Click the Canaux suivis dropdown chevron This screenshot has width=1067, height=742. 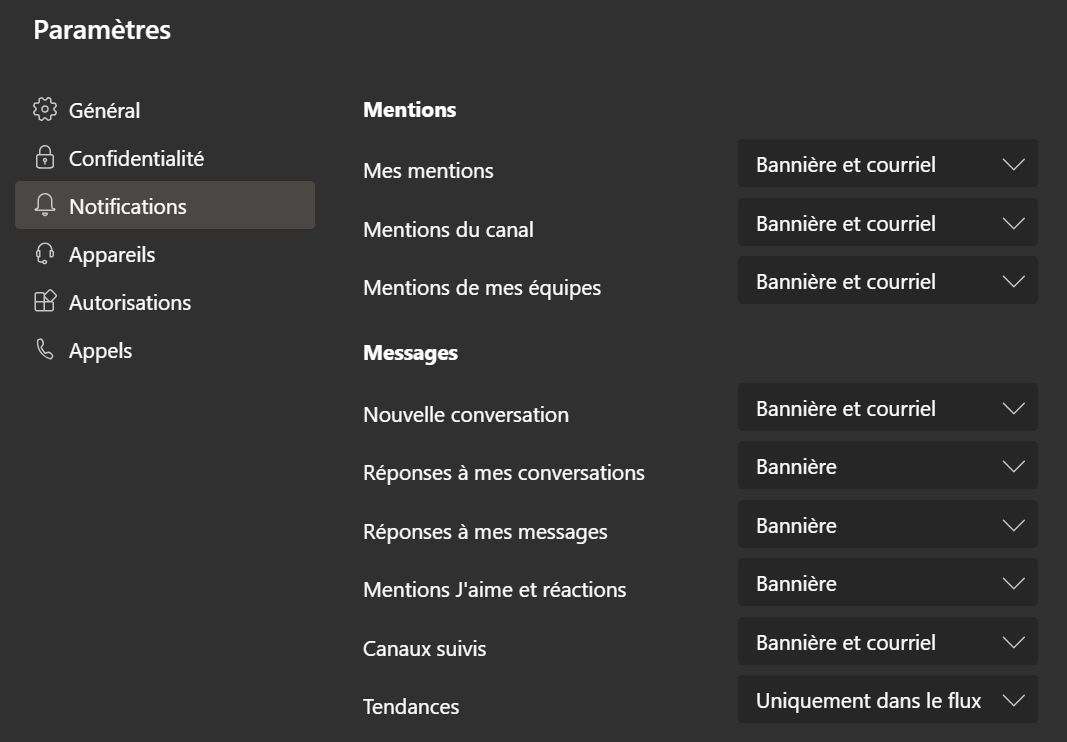[1013, 642]
